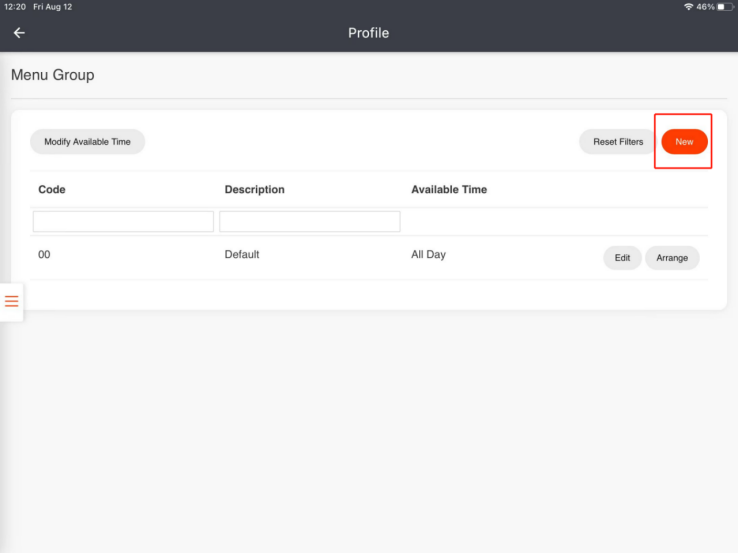Screen dimensions: 738x554
Task: Arrange the Default menu group
Action: (x=672, y=258)
